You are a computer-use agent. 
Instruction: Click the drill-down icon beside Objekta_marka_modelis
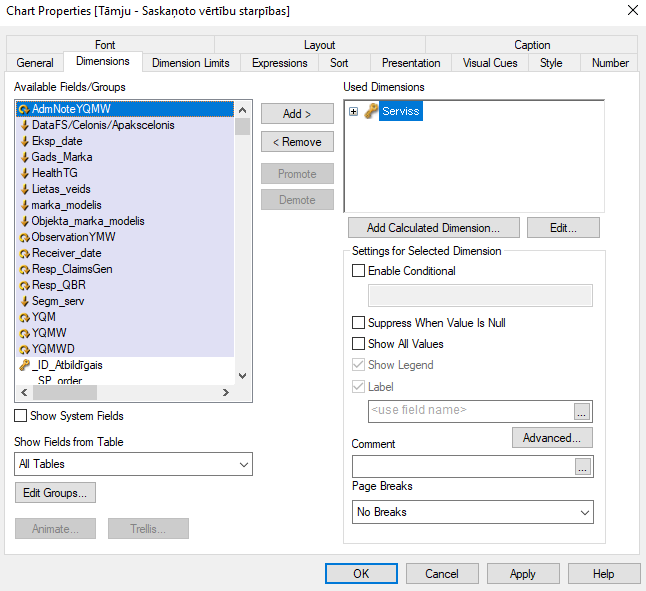[25, 221]
